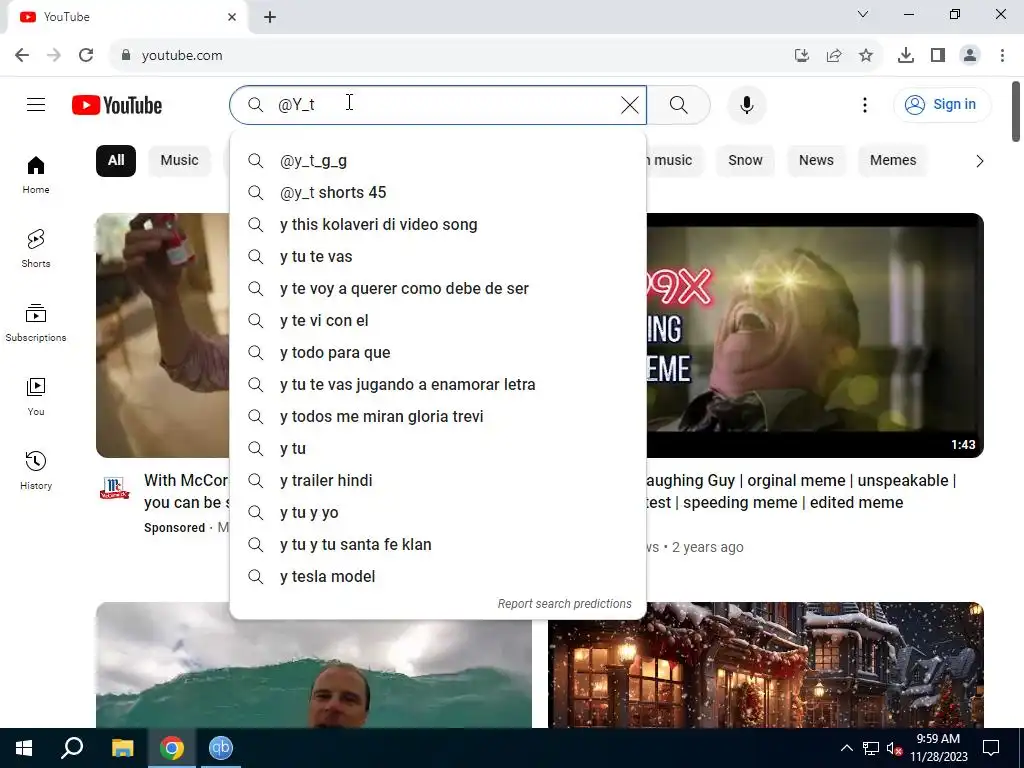
Task: Open the laughing guy meme video thumbnail
Action: click(x=814, y=335)
